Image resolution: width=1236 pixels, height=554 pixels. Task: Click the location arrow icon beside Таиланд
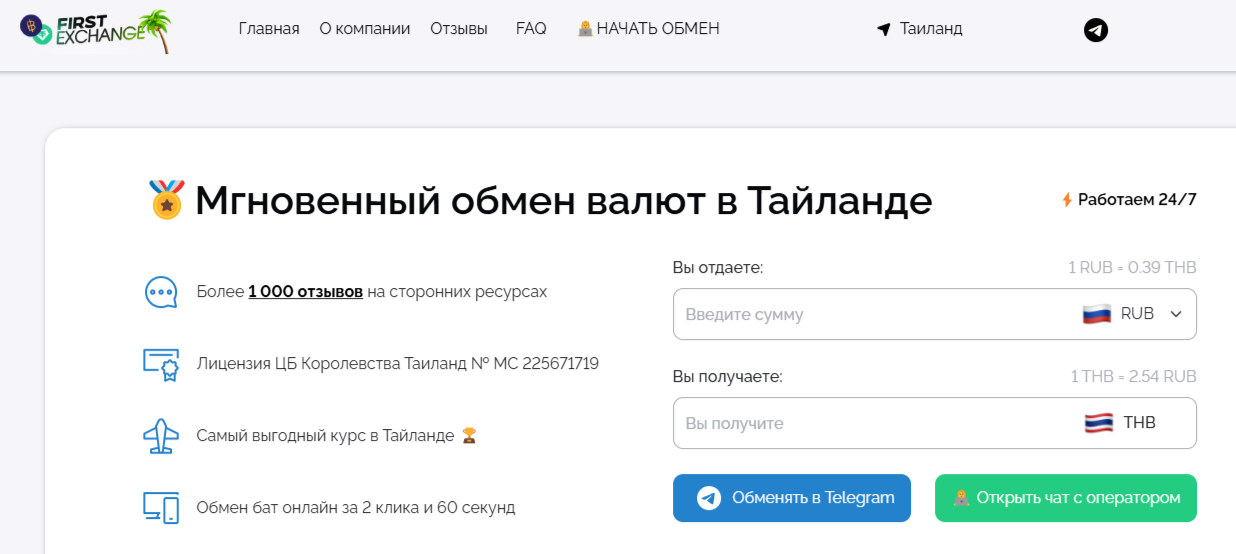coord(884,30)
